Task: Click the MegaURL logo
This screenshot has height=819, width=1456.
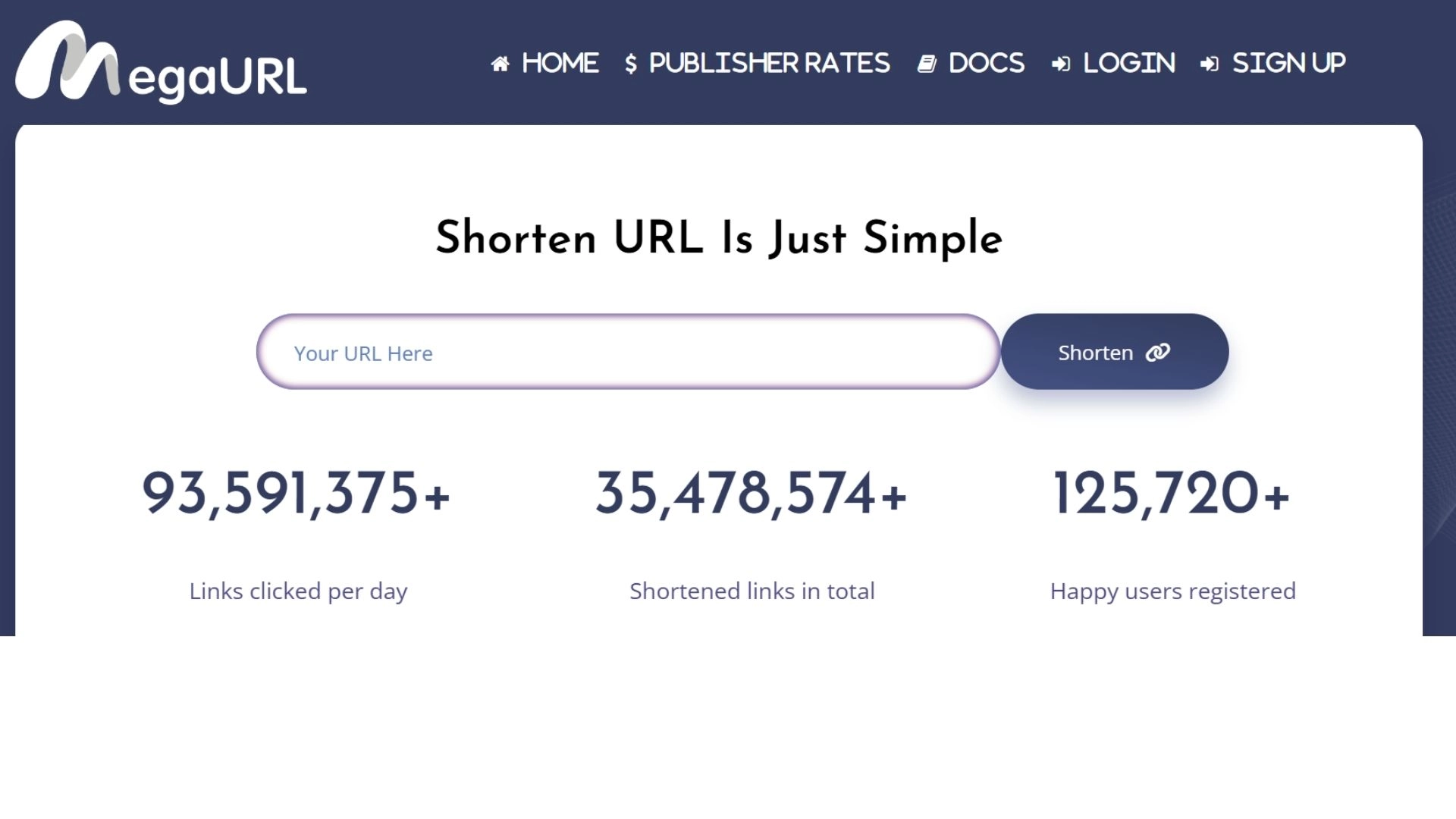Action: pos(161,63)
